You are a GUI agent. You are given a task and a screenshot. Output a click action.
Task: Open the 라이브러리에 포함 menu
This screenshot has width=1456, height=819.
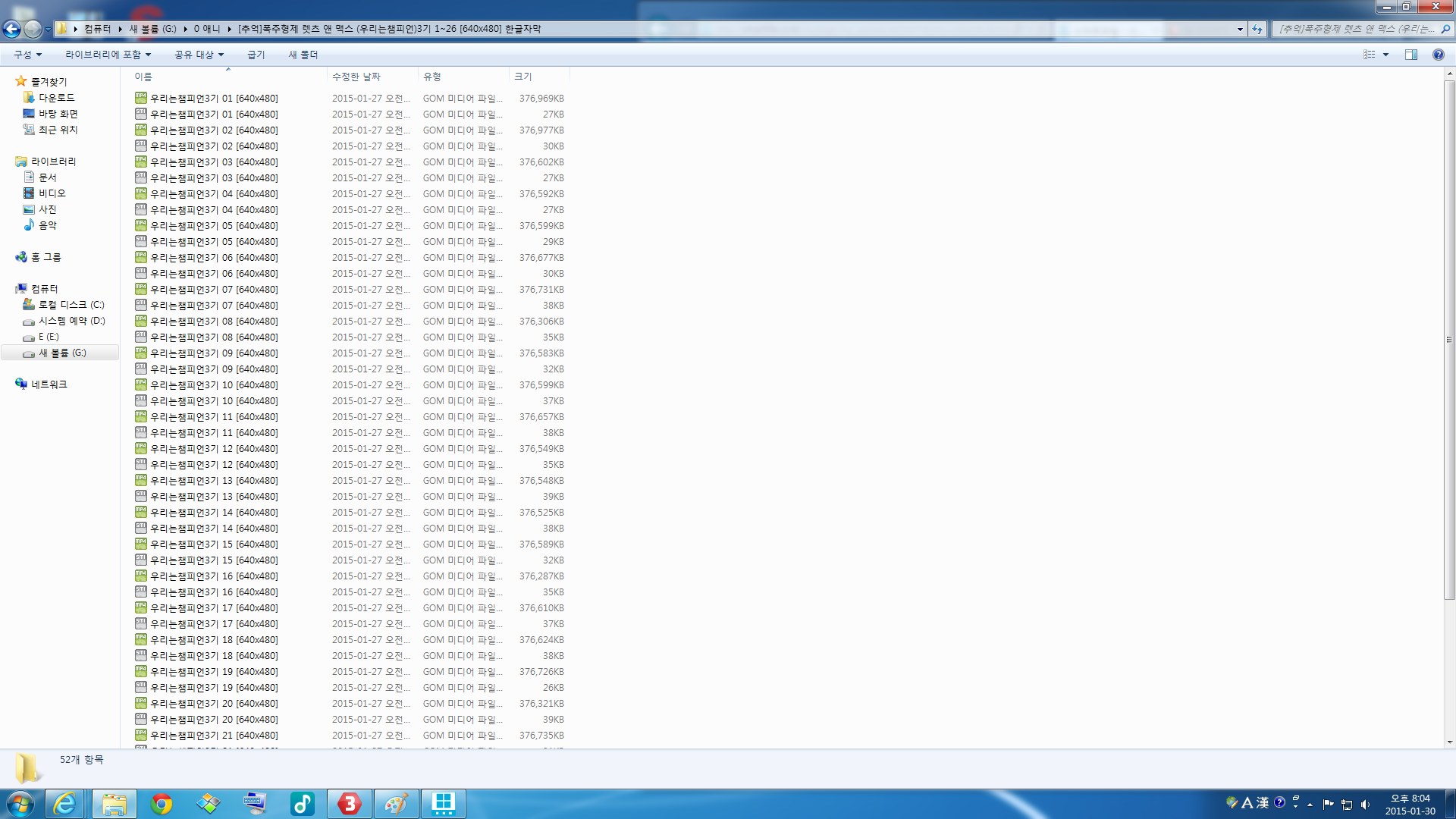click(108, 55)
